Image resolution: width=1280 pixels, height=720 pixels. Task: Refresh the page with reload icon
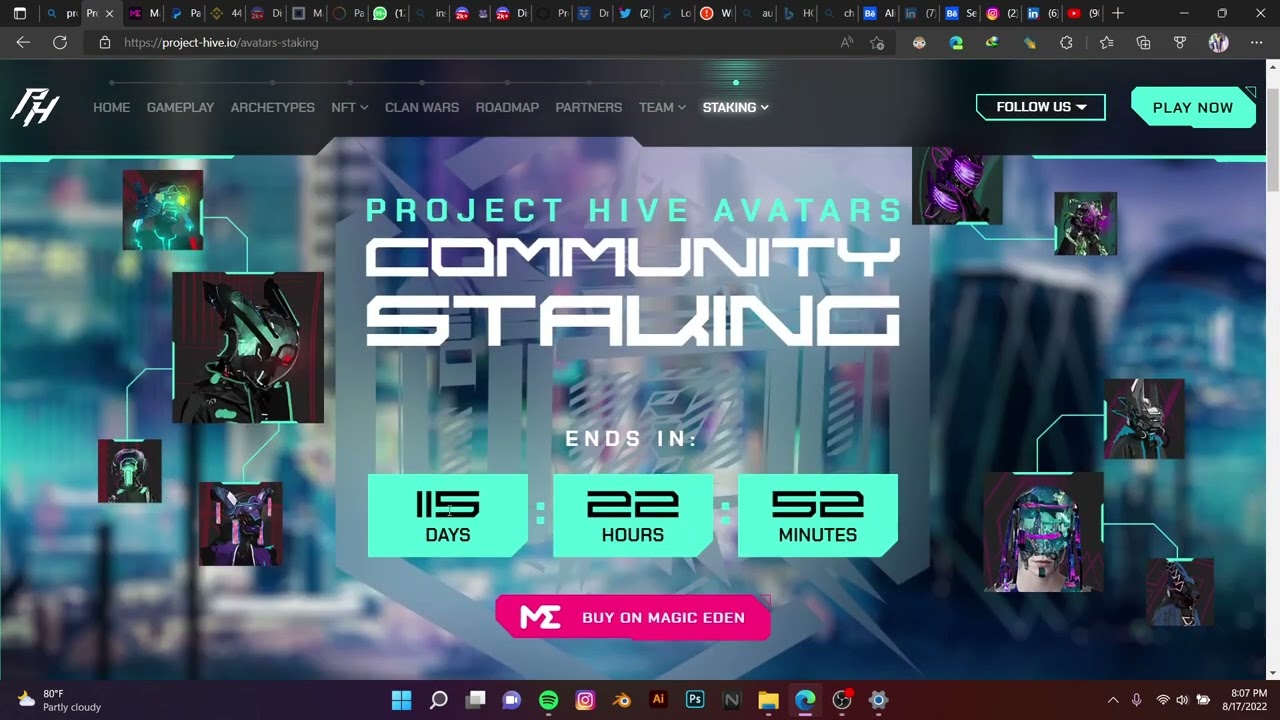pyautogui.click(x=60, y=43)
